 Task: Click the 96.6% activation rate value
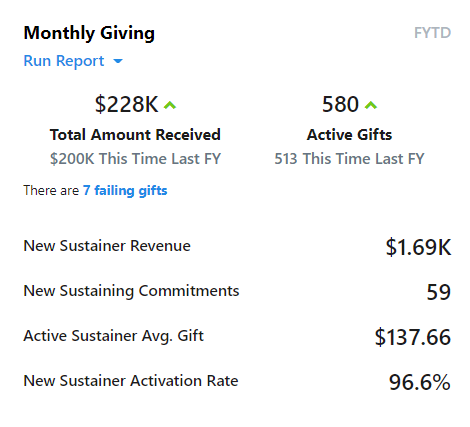tap(420, 382)
